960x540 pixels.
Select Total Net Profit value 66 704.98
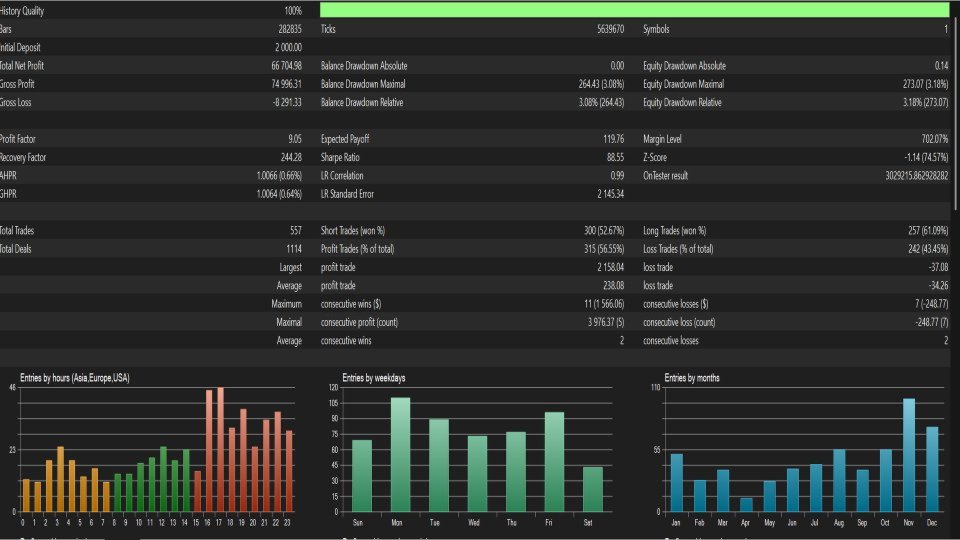(287, 66)
